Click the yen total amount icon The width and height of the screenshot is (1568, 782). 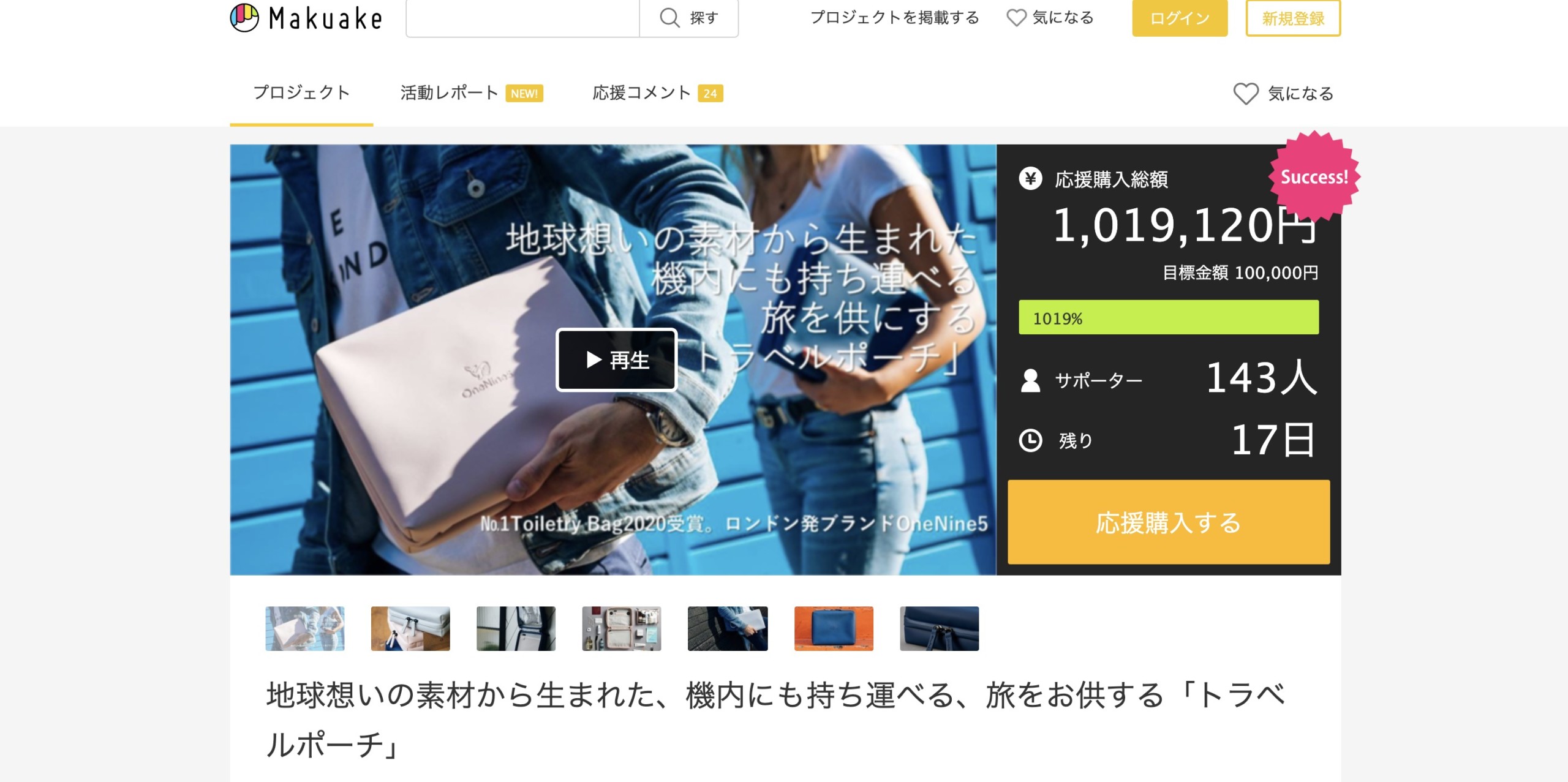pos(1030,179)
